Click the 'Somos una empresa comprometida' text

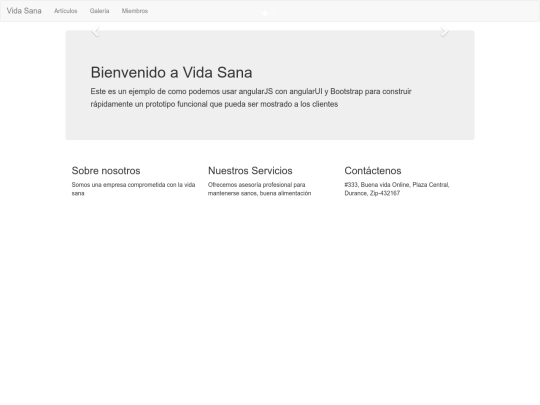point(134,189)
